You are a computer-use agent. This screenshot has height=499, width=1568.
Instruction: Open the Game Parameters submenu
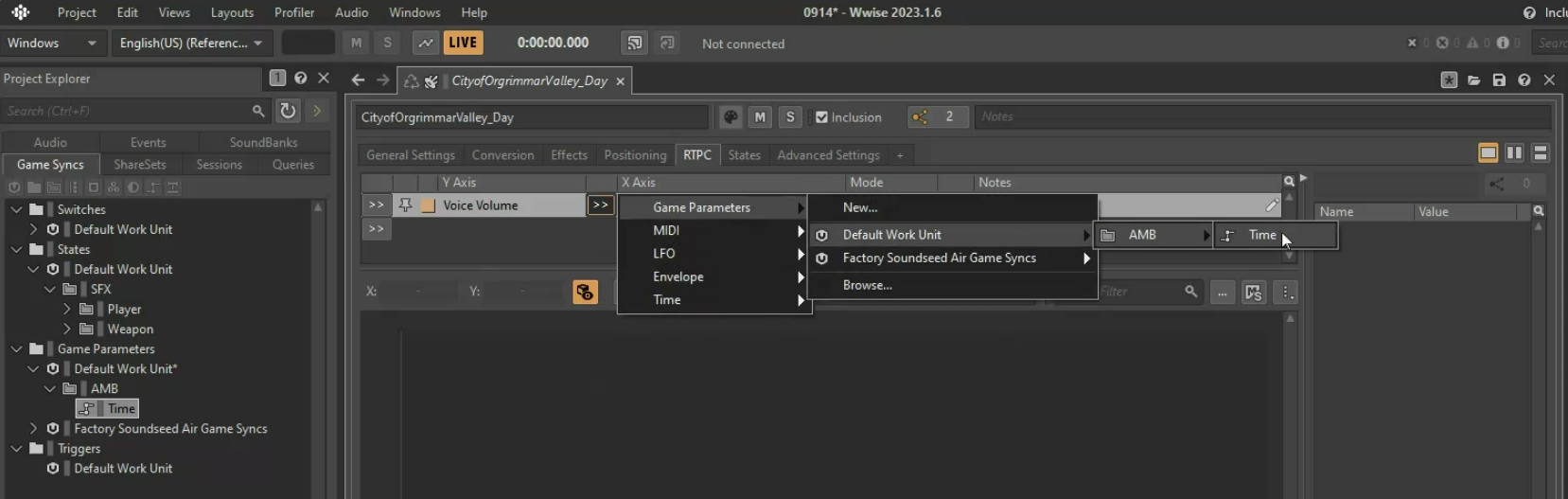click(714, 207)
